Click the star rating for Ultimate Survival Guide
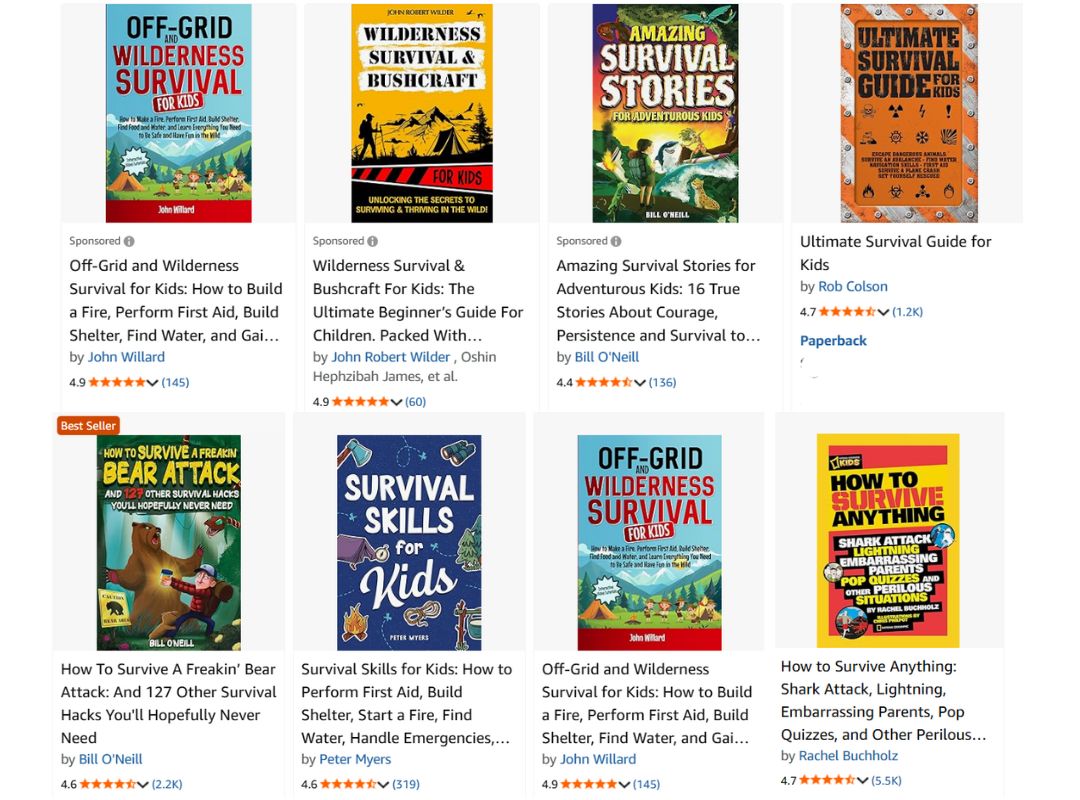This screenshot has width=1080, height=800. pos(847,312)
